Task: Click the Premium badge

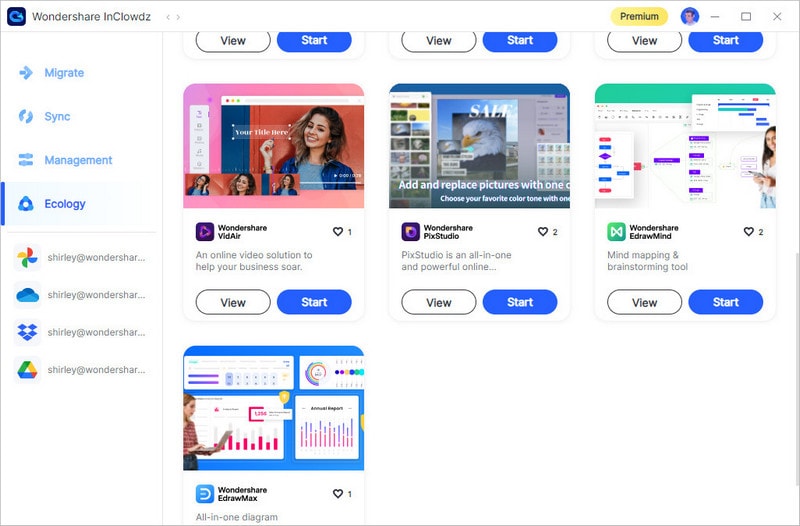Action: (639, 16)
